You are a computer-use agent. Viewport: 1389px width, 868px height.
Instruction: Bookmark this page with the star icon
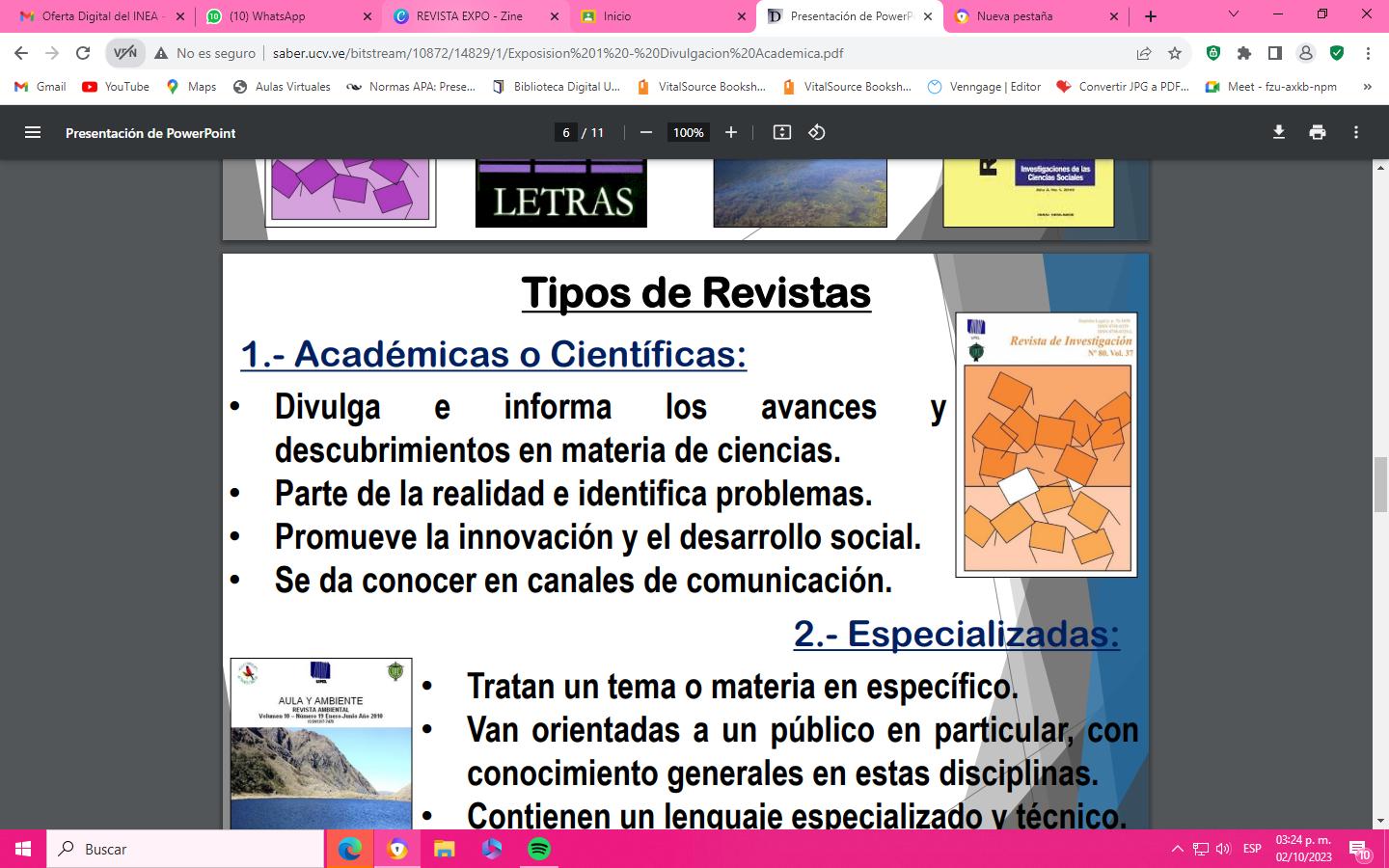(1175, 54)
